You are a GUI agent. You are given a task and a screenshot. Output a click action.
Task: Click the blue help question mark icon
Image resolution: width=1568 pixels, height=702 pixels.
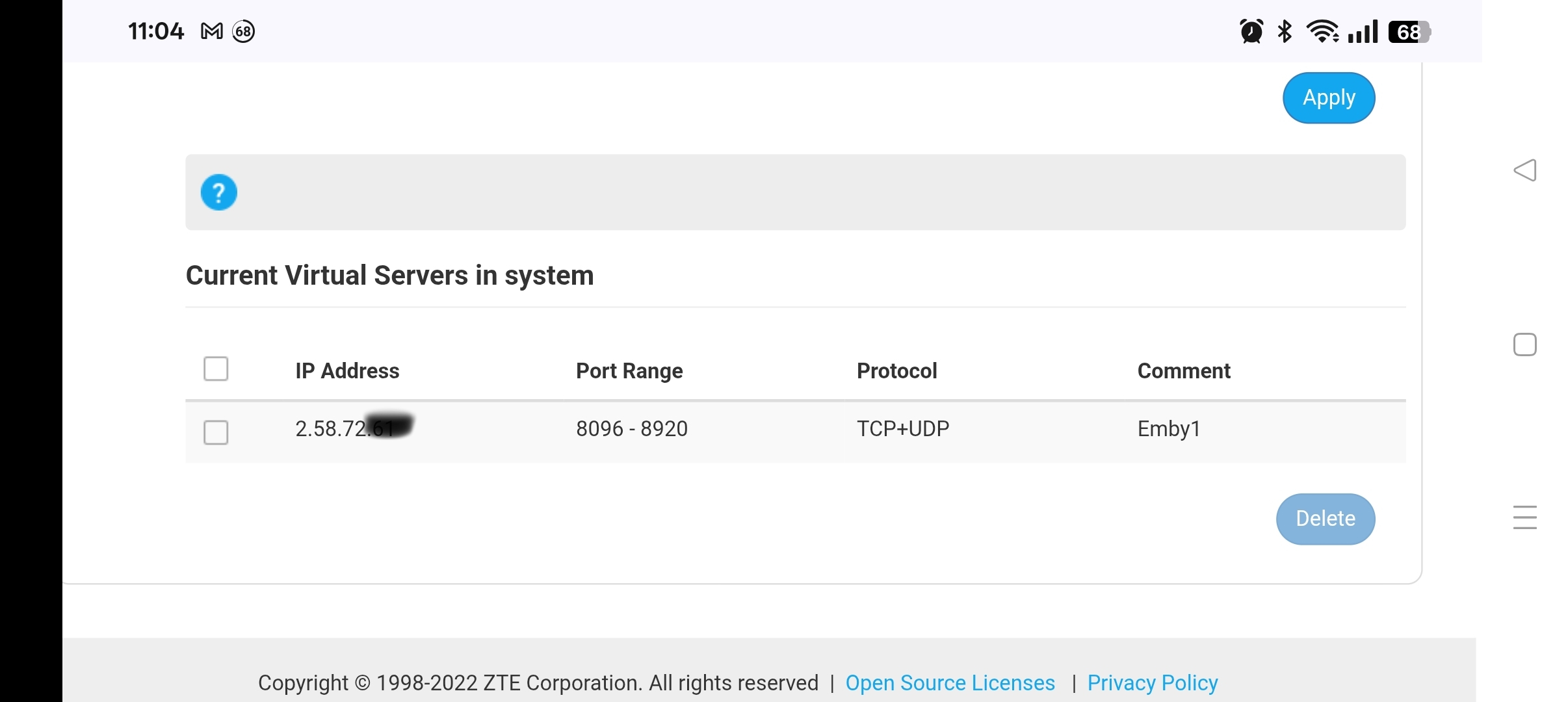click(x=218, y=192)
